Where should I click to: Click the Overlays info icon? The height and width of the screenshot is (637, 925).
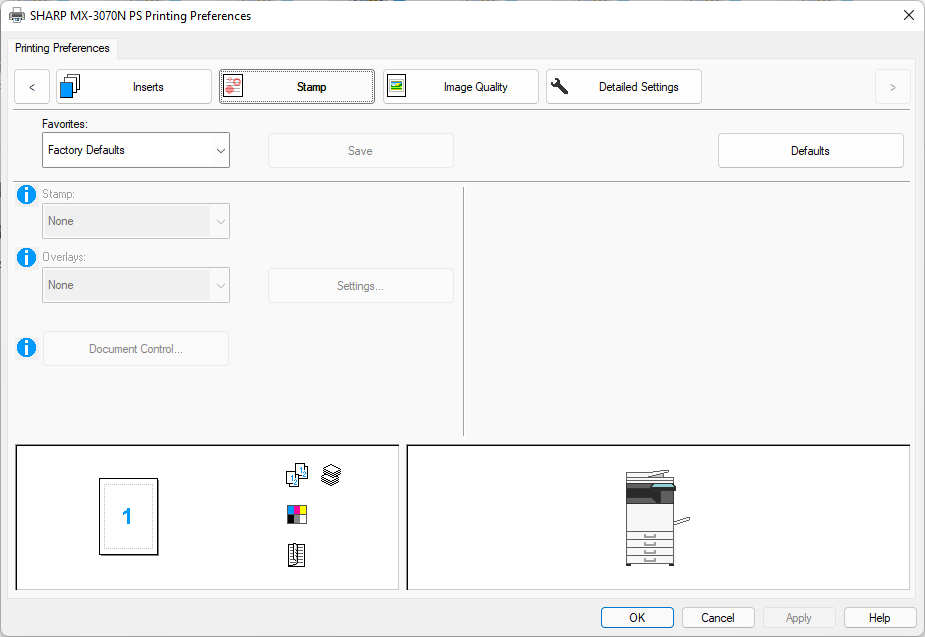coord(27,258)
